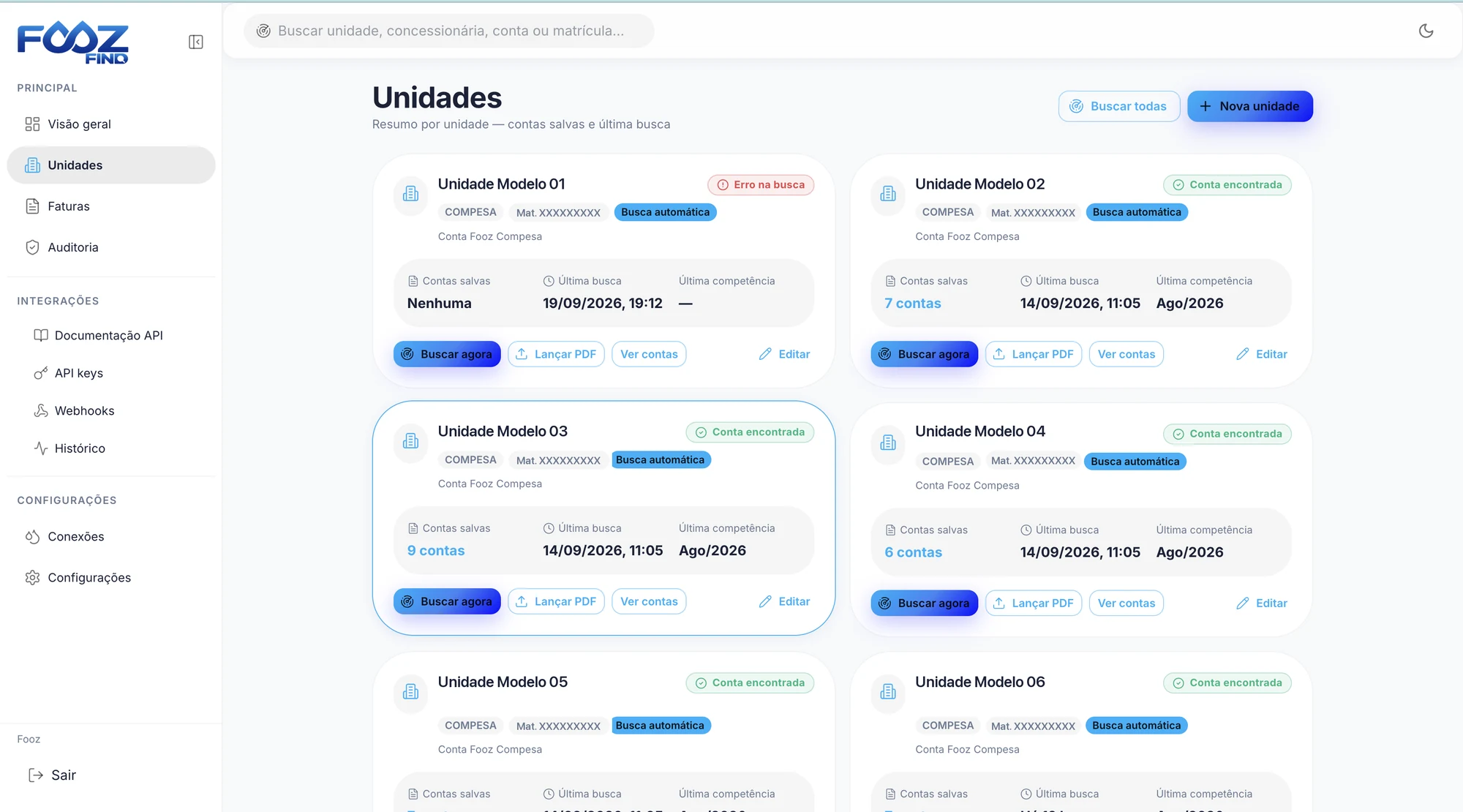This screenshot has height=812, width=1463.
Task: Go to Auditoria section
Action: point(111,247)
